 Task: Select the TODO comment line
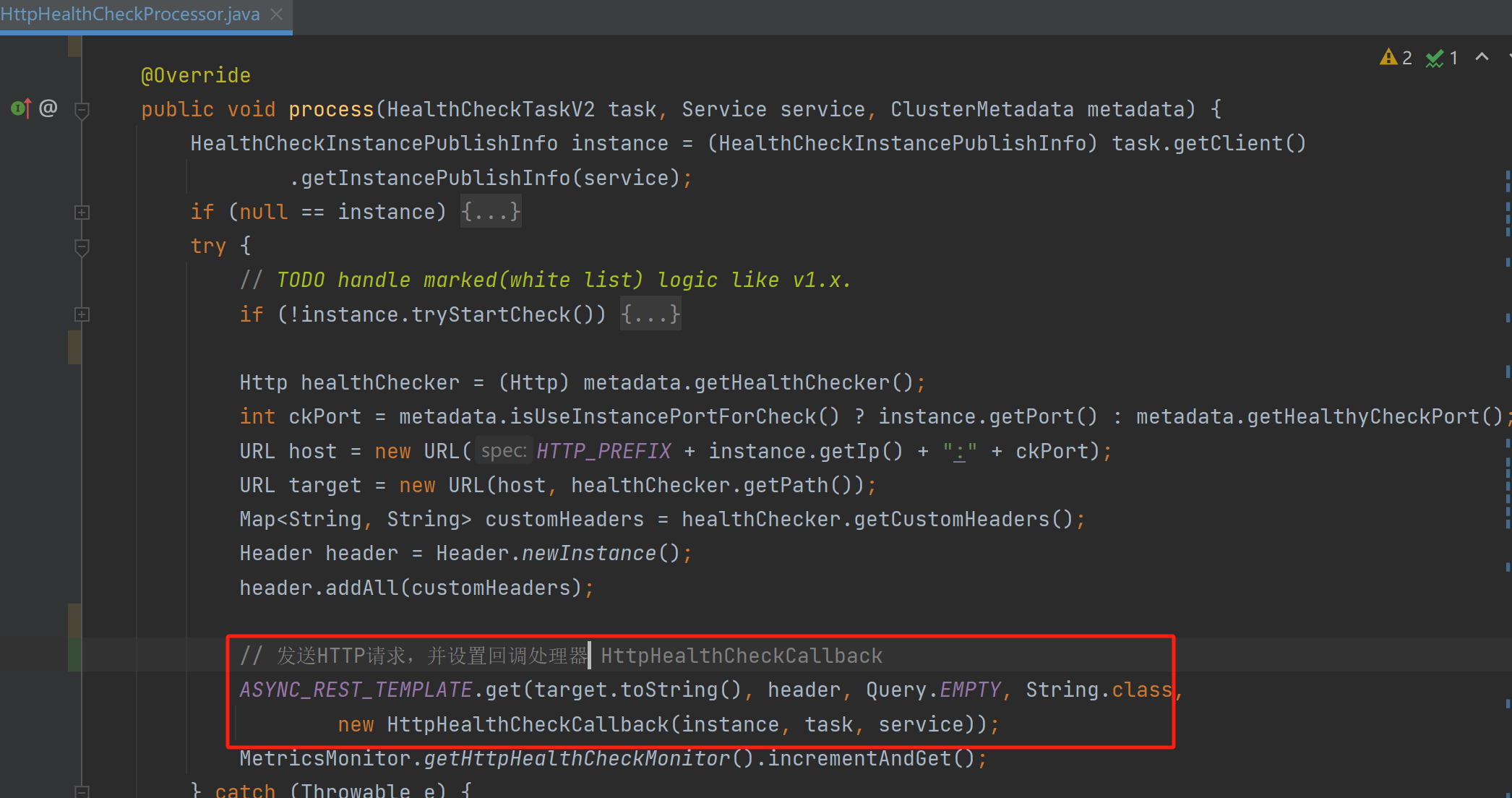click(546, 280)
